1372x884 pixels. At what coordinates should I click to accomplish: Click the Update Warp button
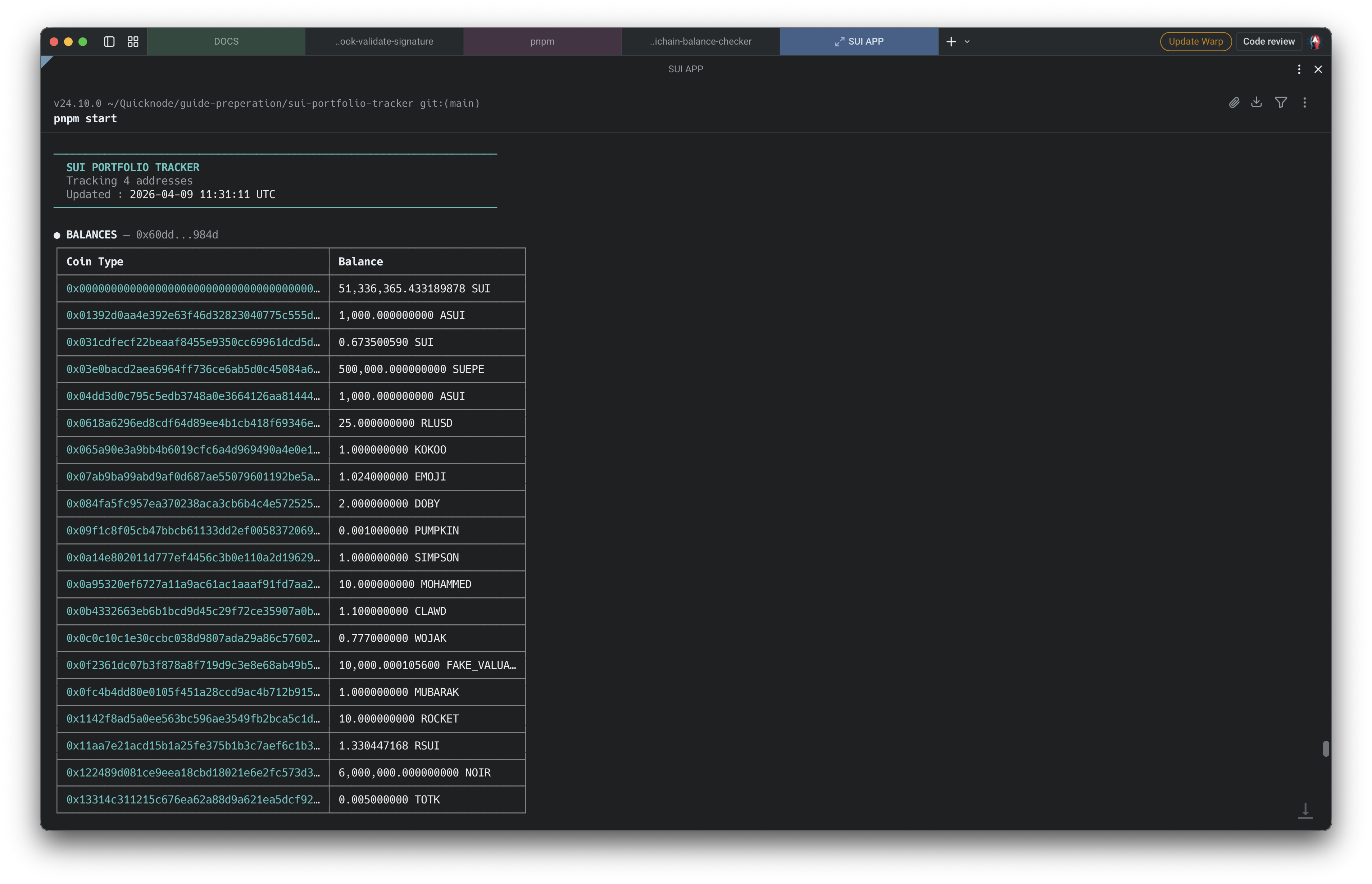tap(1196, 41)
